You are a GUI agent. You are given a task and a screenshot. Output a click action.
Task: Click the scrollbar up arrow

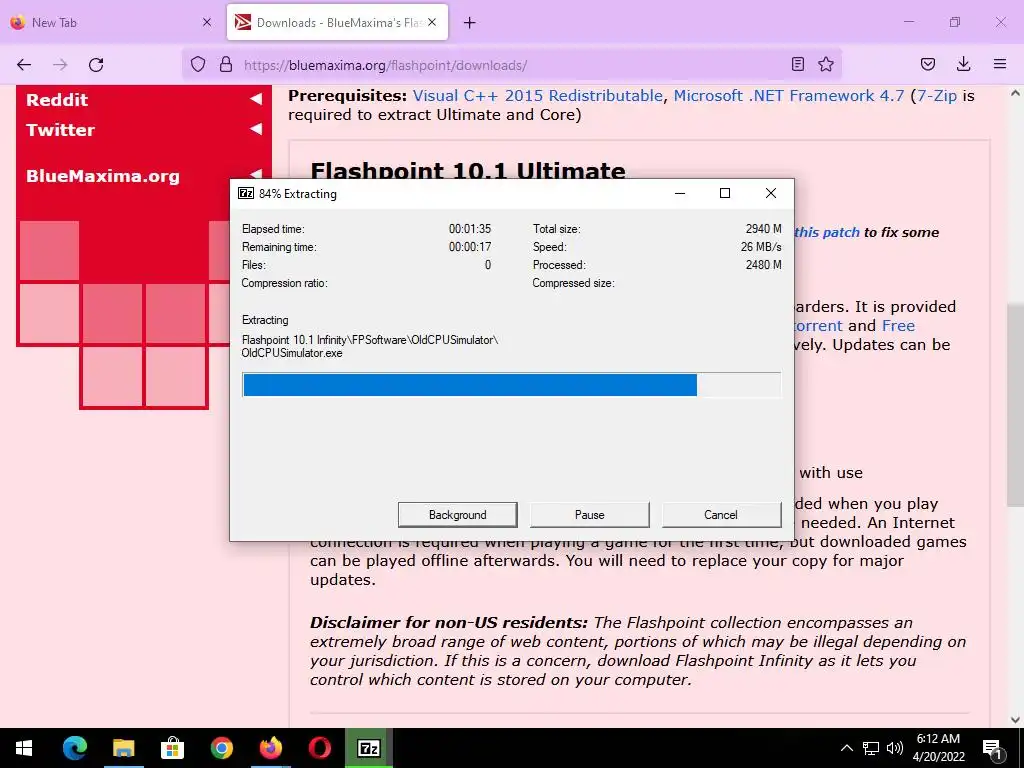point(1015,93)
